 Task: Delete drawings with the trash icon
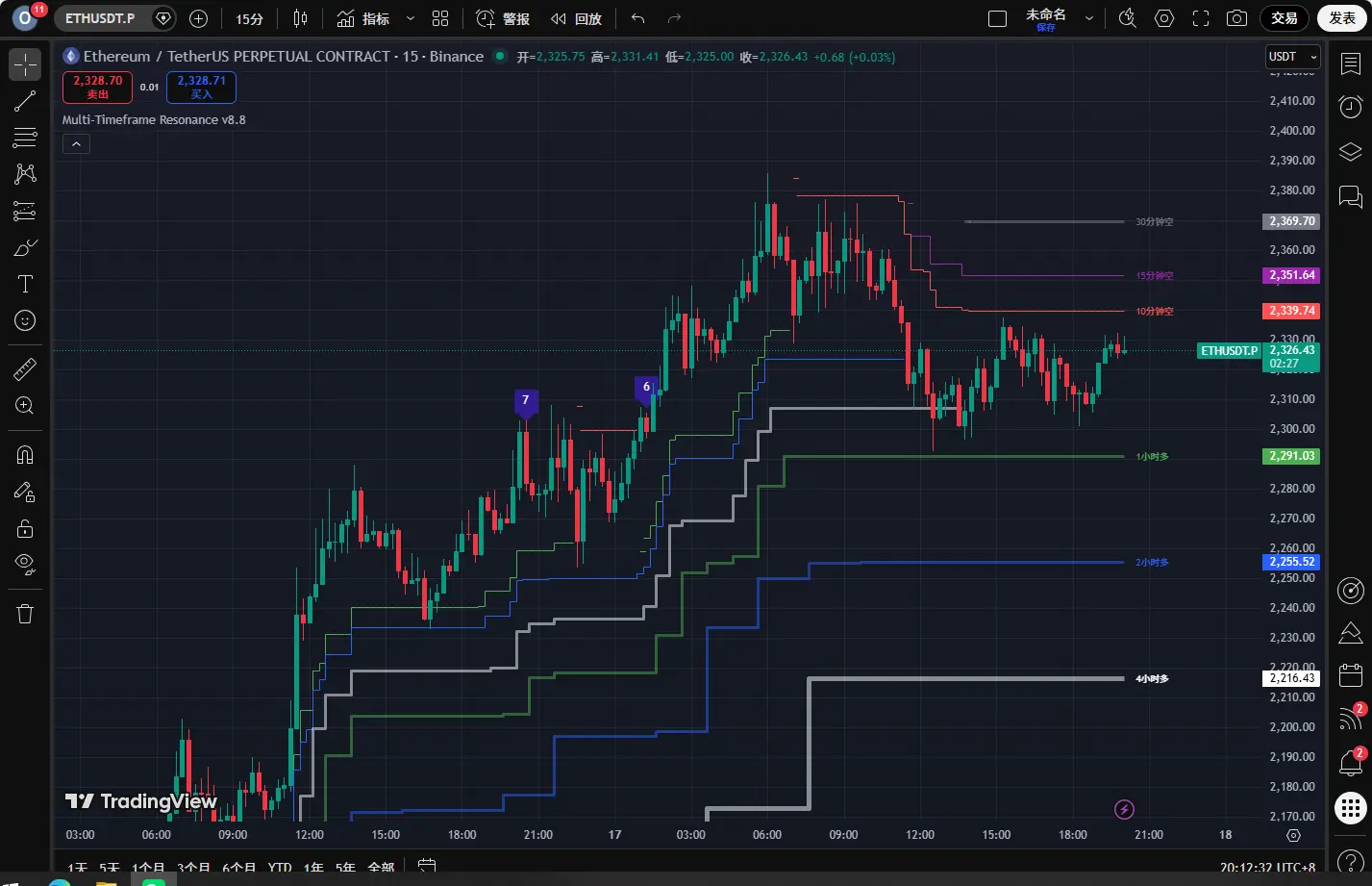click(x=25, y=613)
